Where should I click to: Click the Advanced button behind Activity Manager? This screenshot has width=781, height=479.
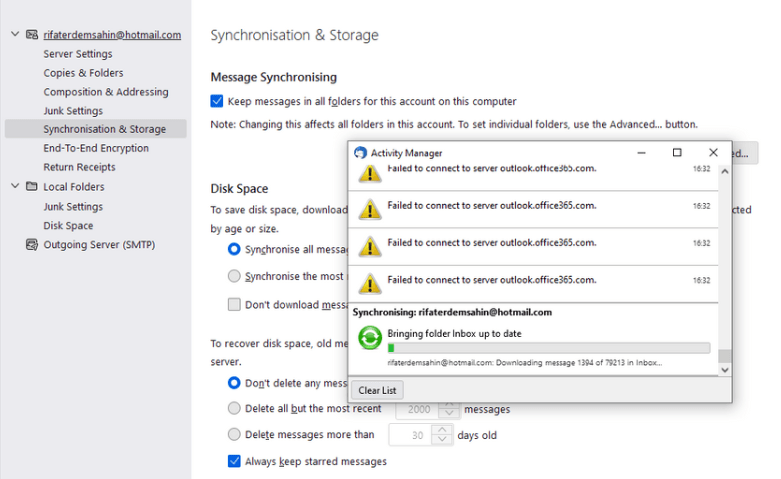745,153
